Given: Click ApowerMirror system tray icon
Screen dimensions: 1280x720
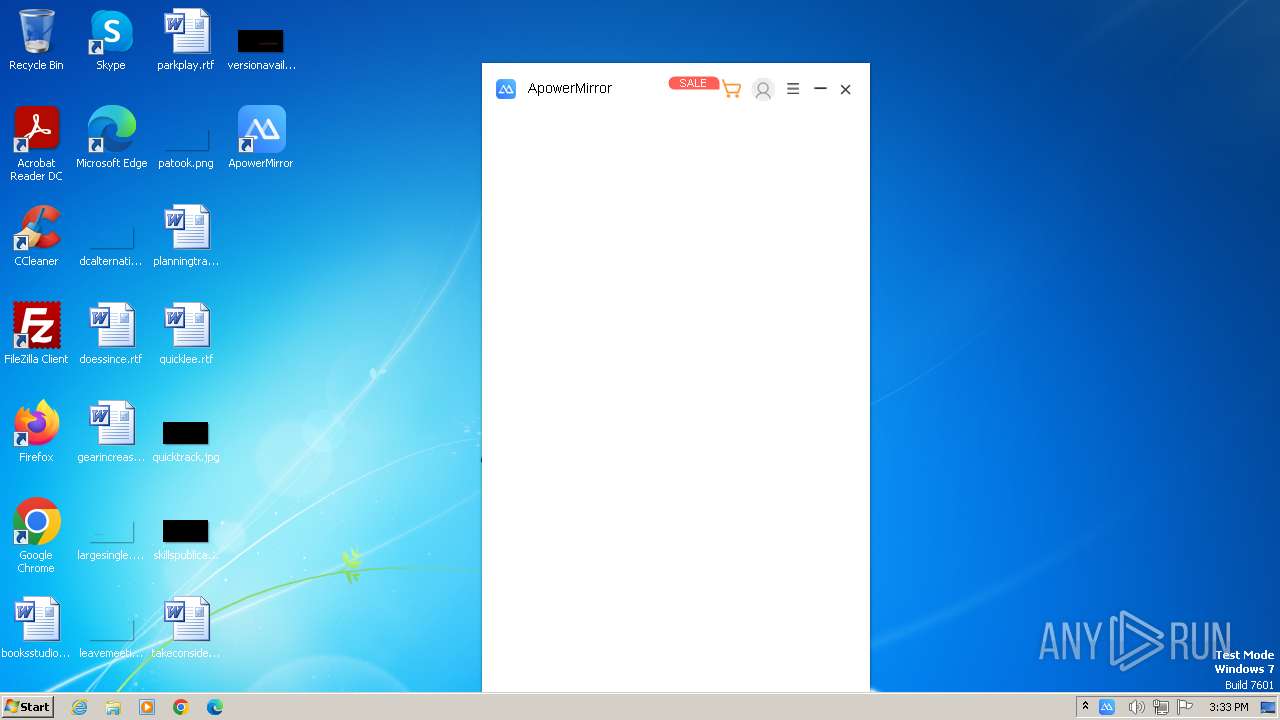Looking at the screenshot, I should click(1107, 707).
